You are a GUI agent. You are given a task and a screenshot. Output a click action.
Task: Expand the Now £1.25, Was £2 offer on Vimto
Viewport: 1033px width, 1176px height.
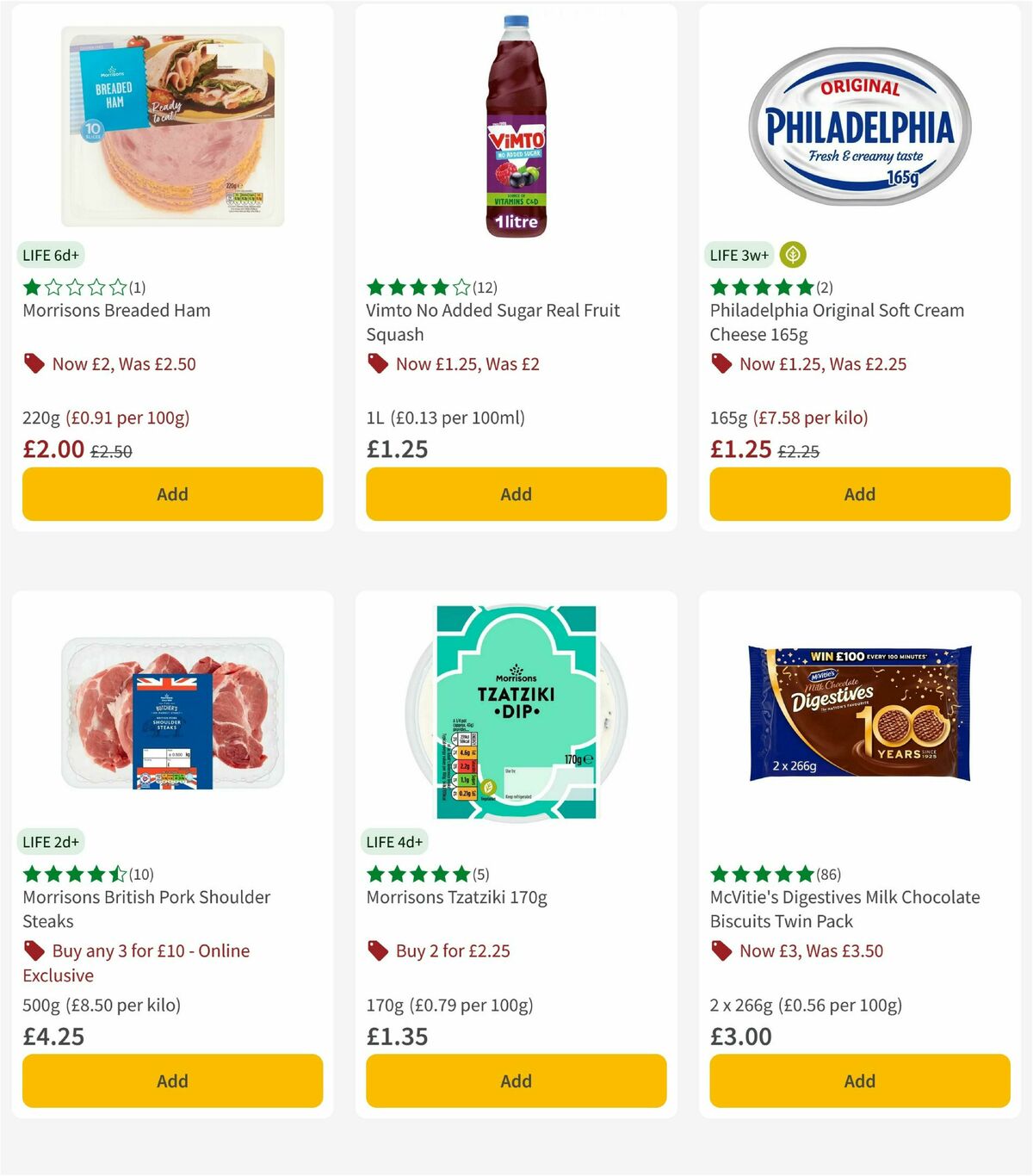coord(467,363)
